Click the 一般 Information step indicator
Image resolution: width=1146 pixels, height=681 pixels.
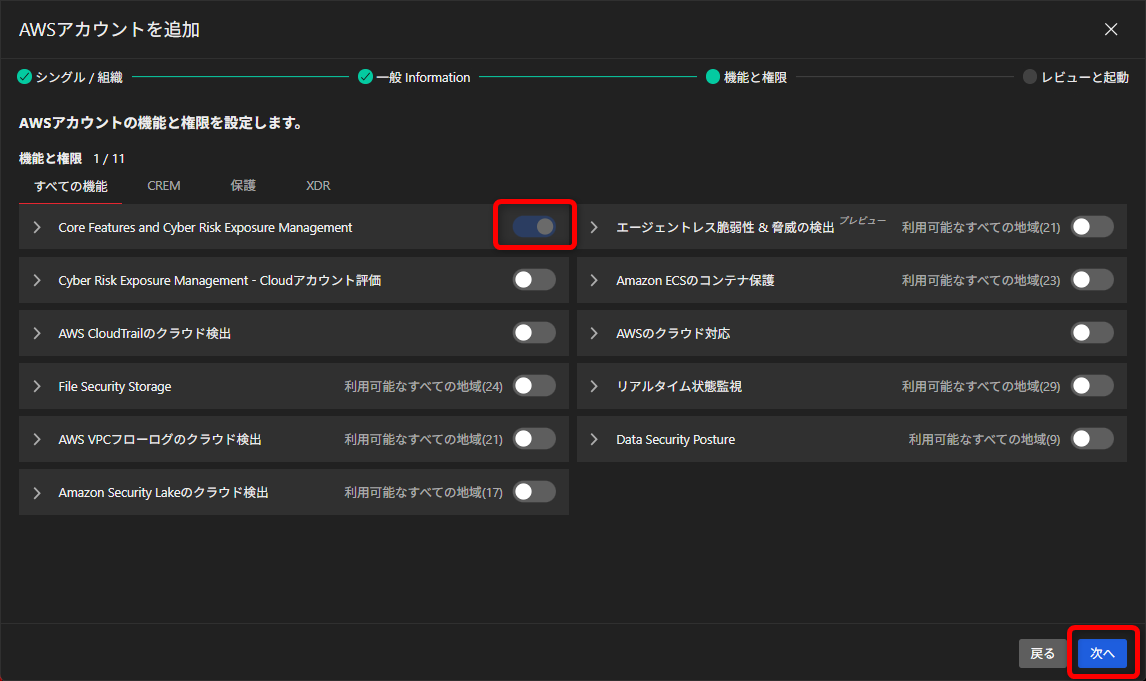[x=414, y=77]
